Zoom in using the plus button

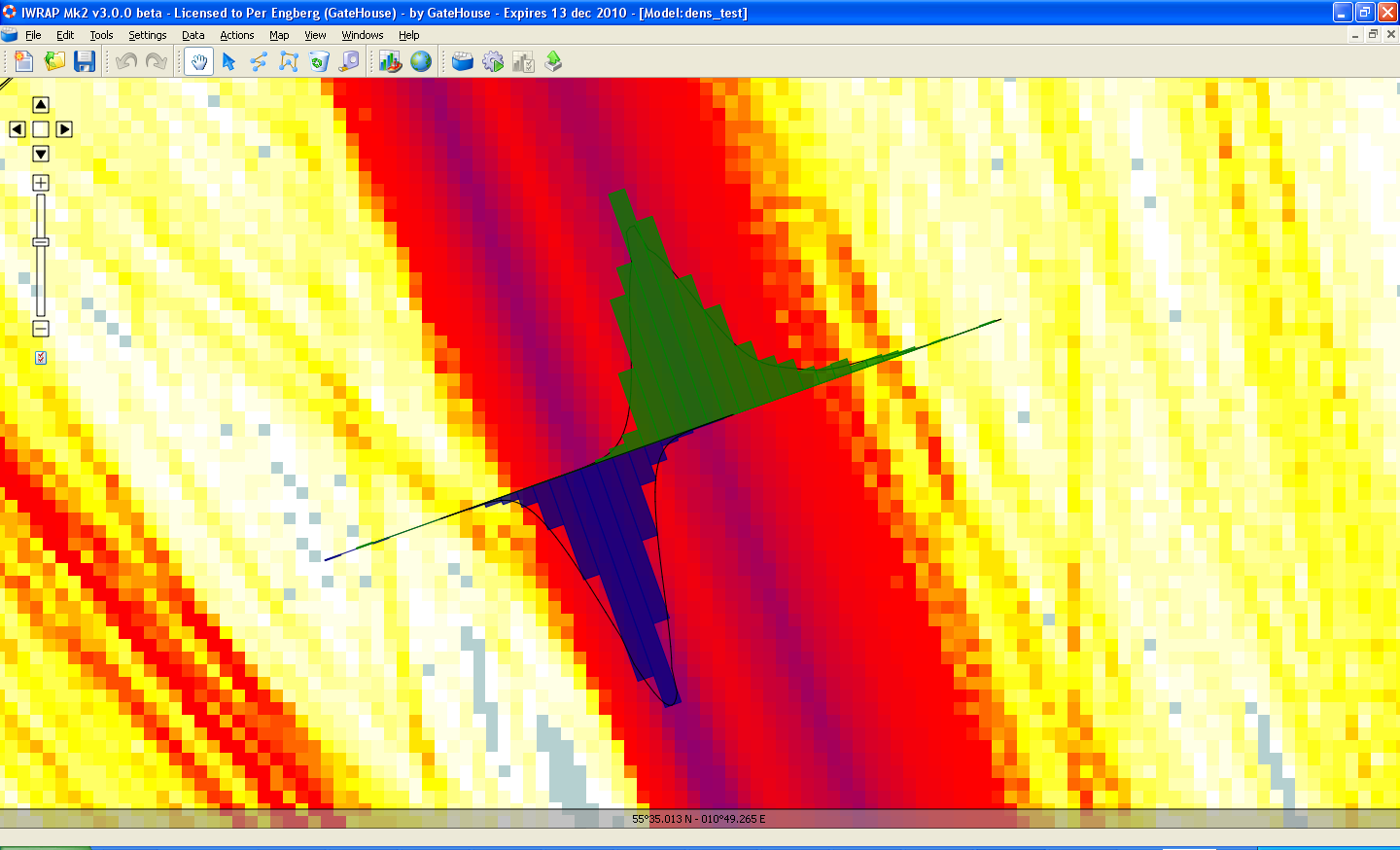click(41, 183)
